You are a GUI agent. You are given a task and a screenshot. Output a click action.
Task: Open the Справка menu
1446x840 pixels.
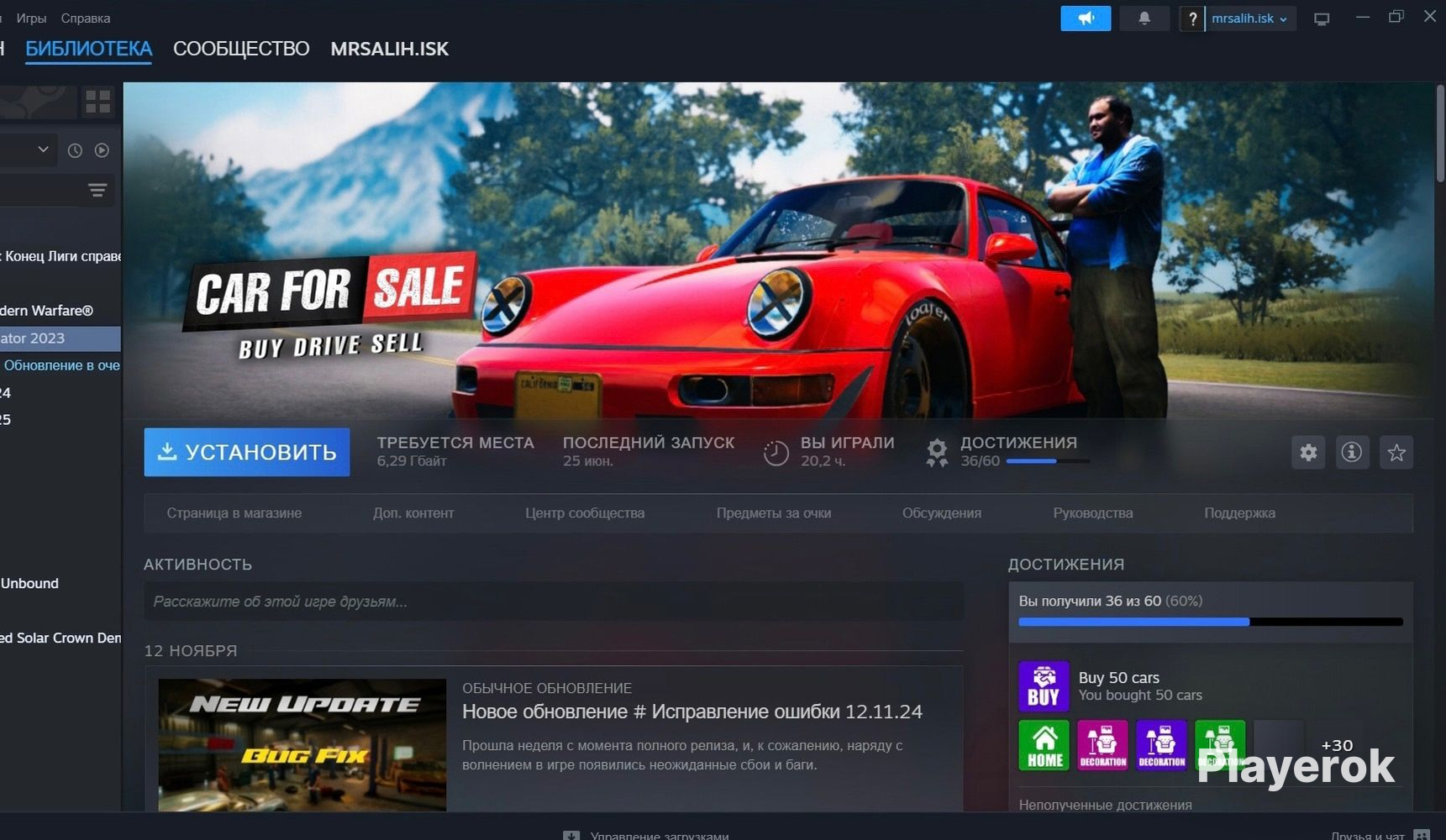point(85,18)
